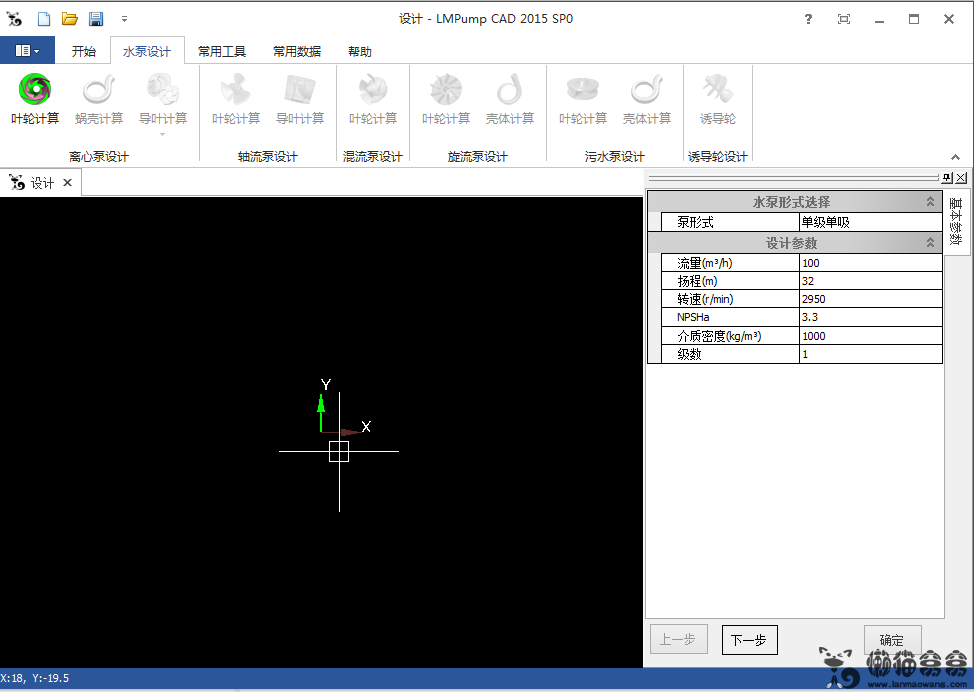Click the 泵形式 label cell
This screenshot has height=692, width=974.
tap(730, 222)
